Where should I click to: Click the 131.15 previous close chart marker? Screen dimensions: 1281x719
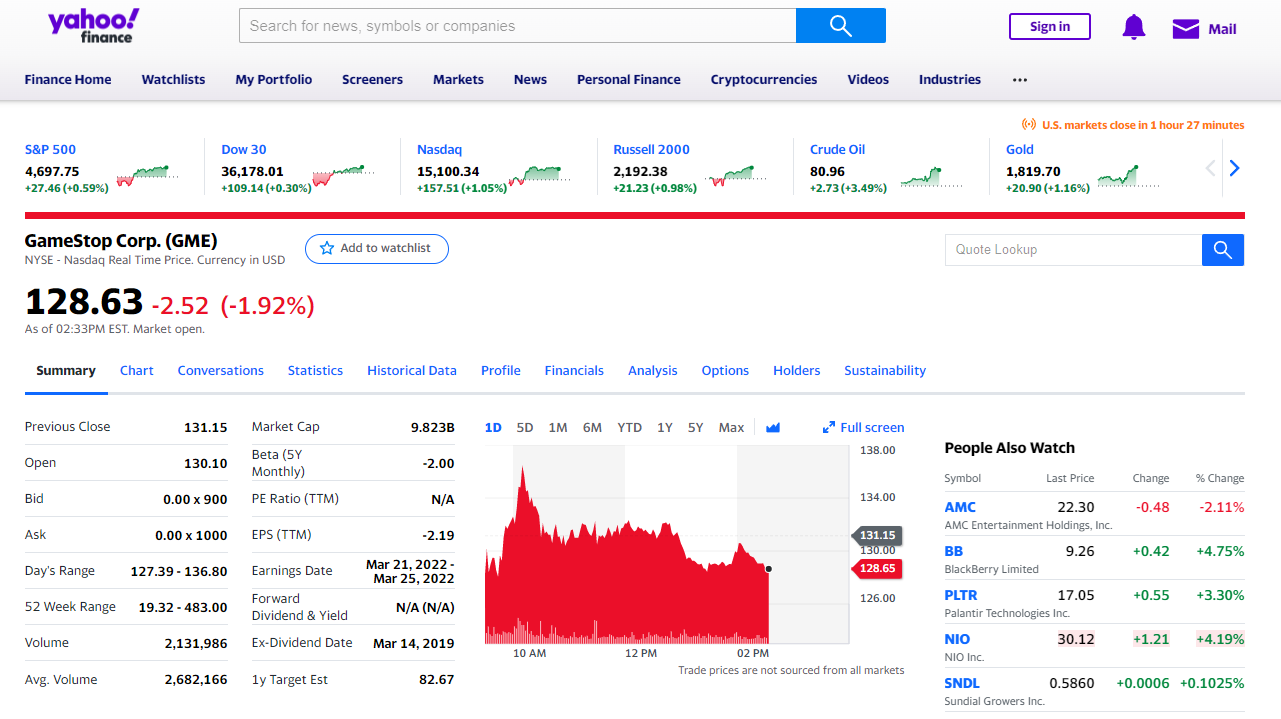877,535
